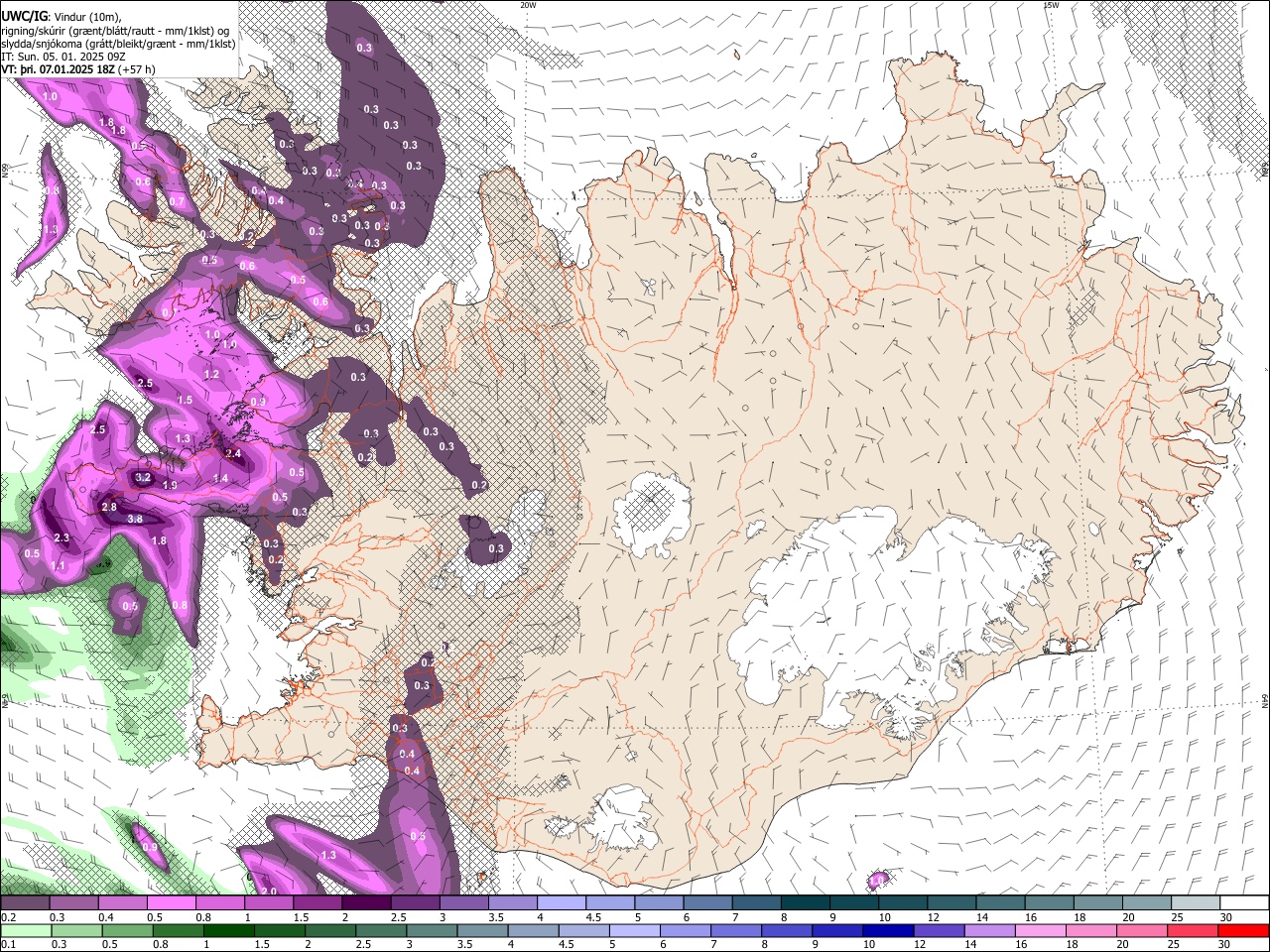Select the 2.0 value at bottom of map
This screenshot has width=1270, height=952.
coord(268,892)
